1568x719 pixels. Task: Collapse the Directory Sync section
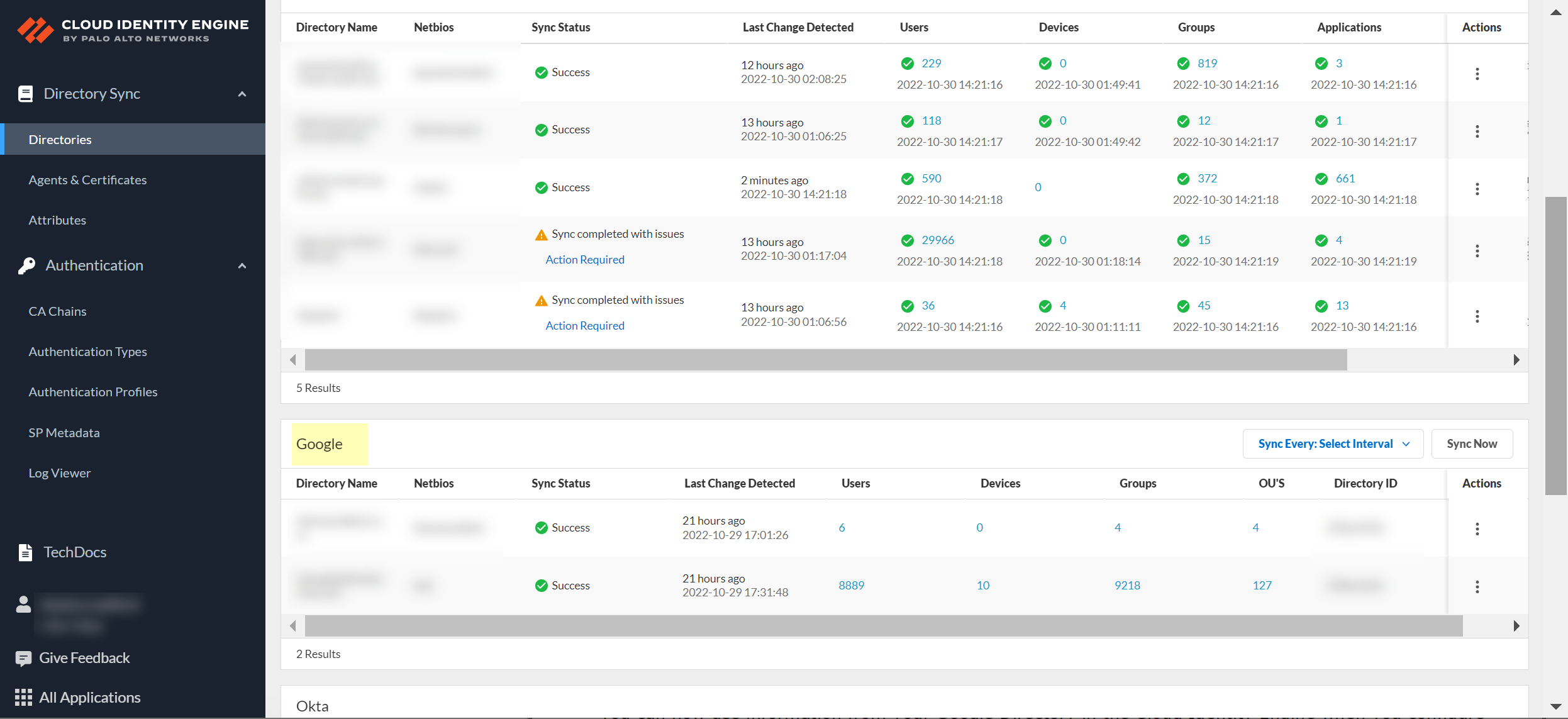[242, 94]
